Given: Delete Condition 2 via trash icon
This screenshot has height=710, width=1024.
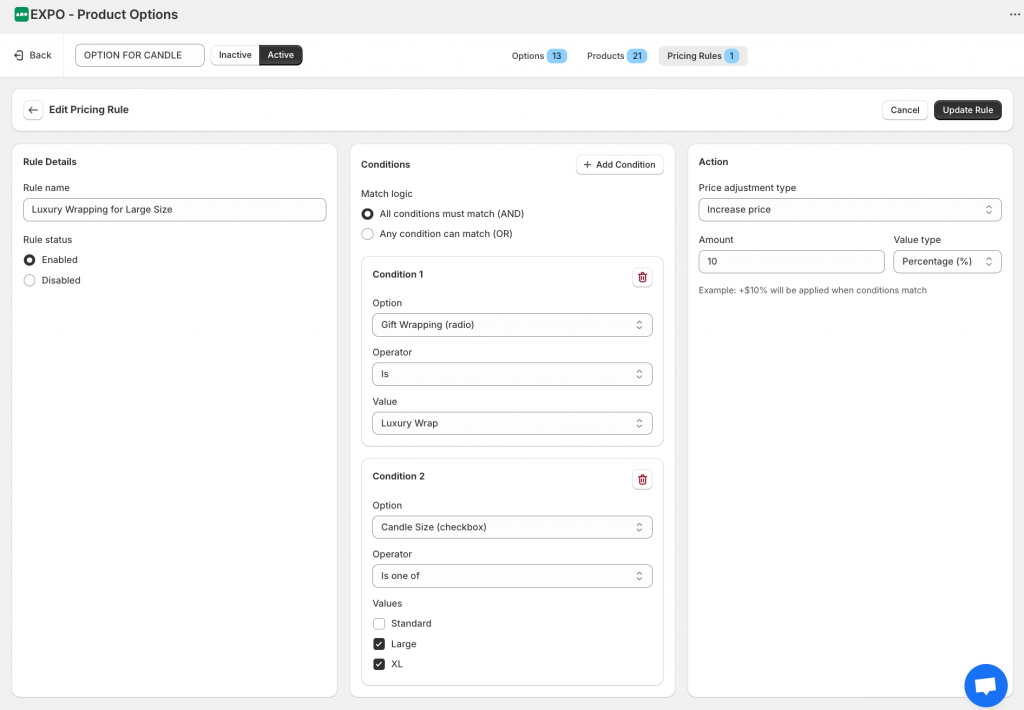Looking at the screenshot, I should (642, 479).
